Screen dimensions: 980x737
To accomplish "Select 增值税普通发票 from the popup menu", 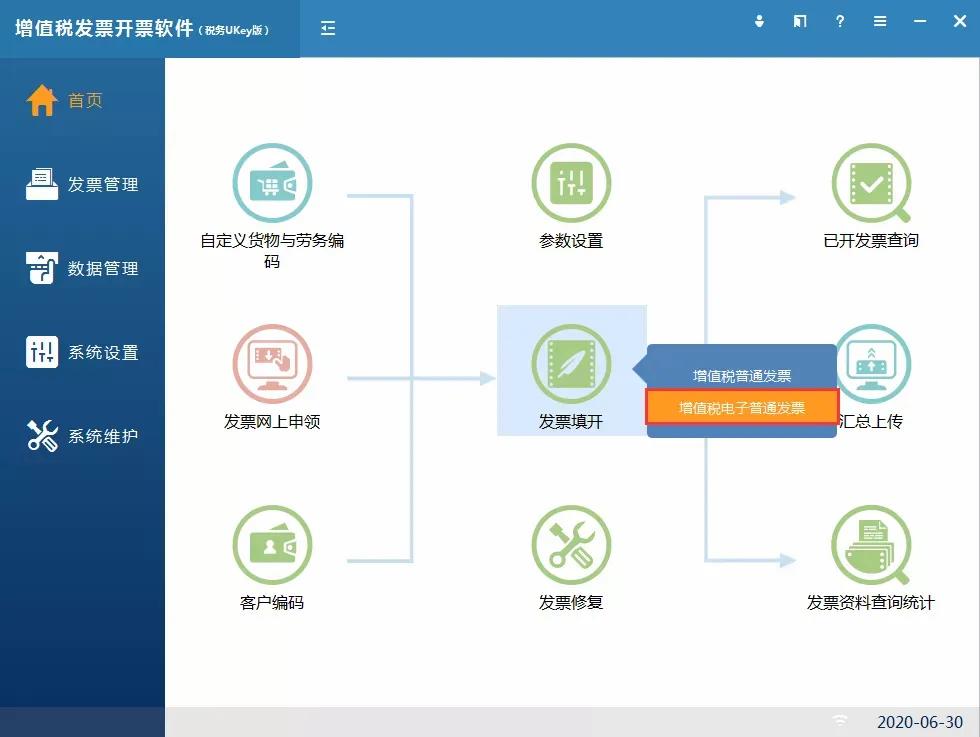I will [x=741, y=374].
